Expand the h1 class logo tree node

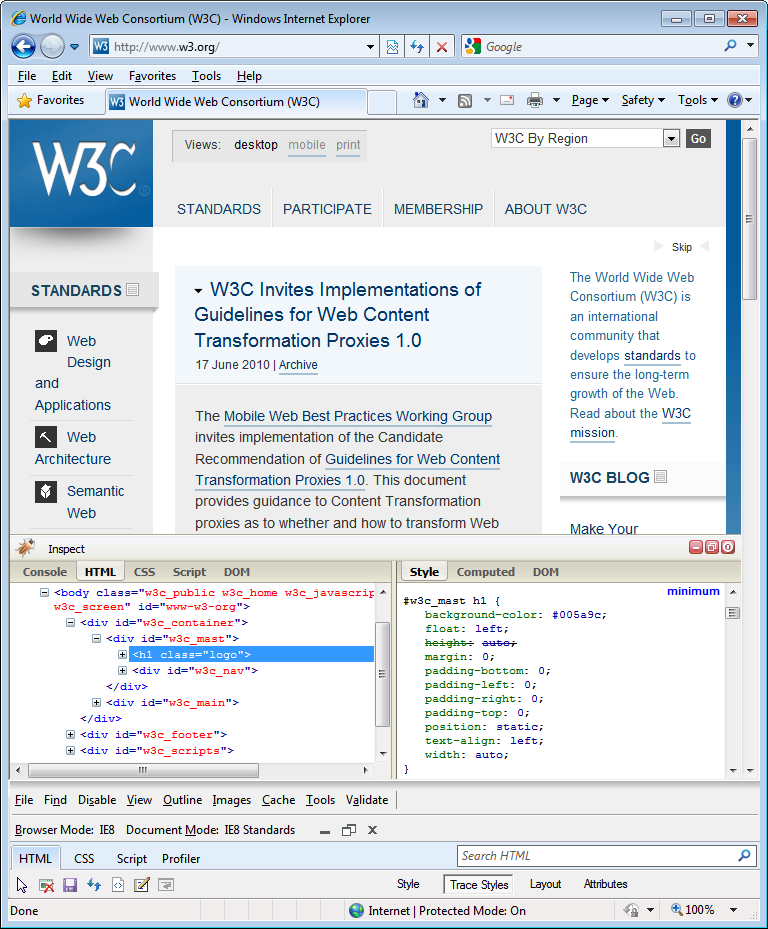tap(122, 654)
